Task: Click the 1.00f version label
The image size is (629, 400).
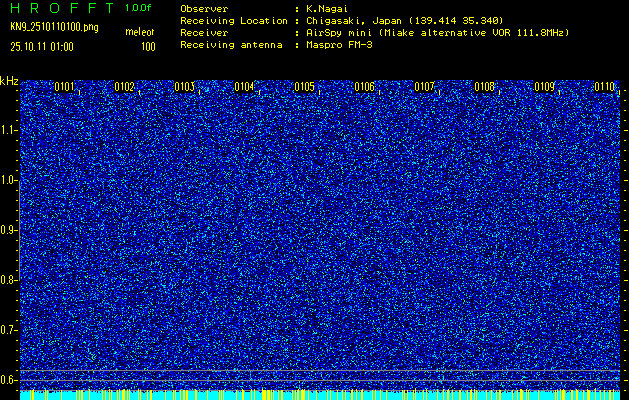Action: tap(139, 8)
